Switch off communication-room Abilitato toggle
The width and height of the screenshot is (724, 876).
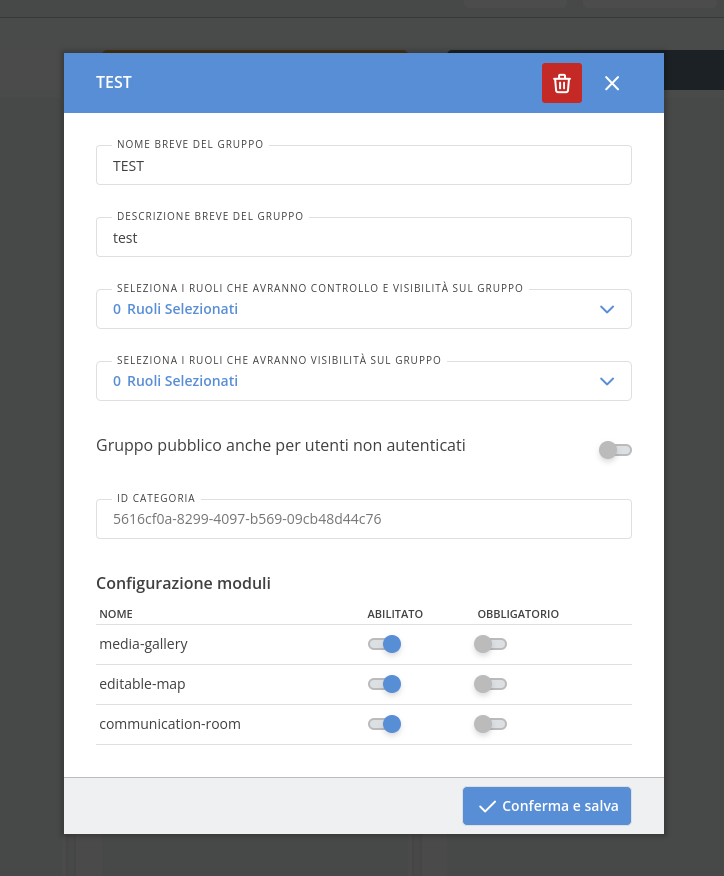click(x=384, y=724)
